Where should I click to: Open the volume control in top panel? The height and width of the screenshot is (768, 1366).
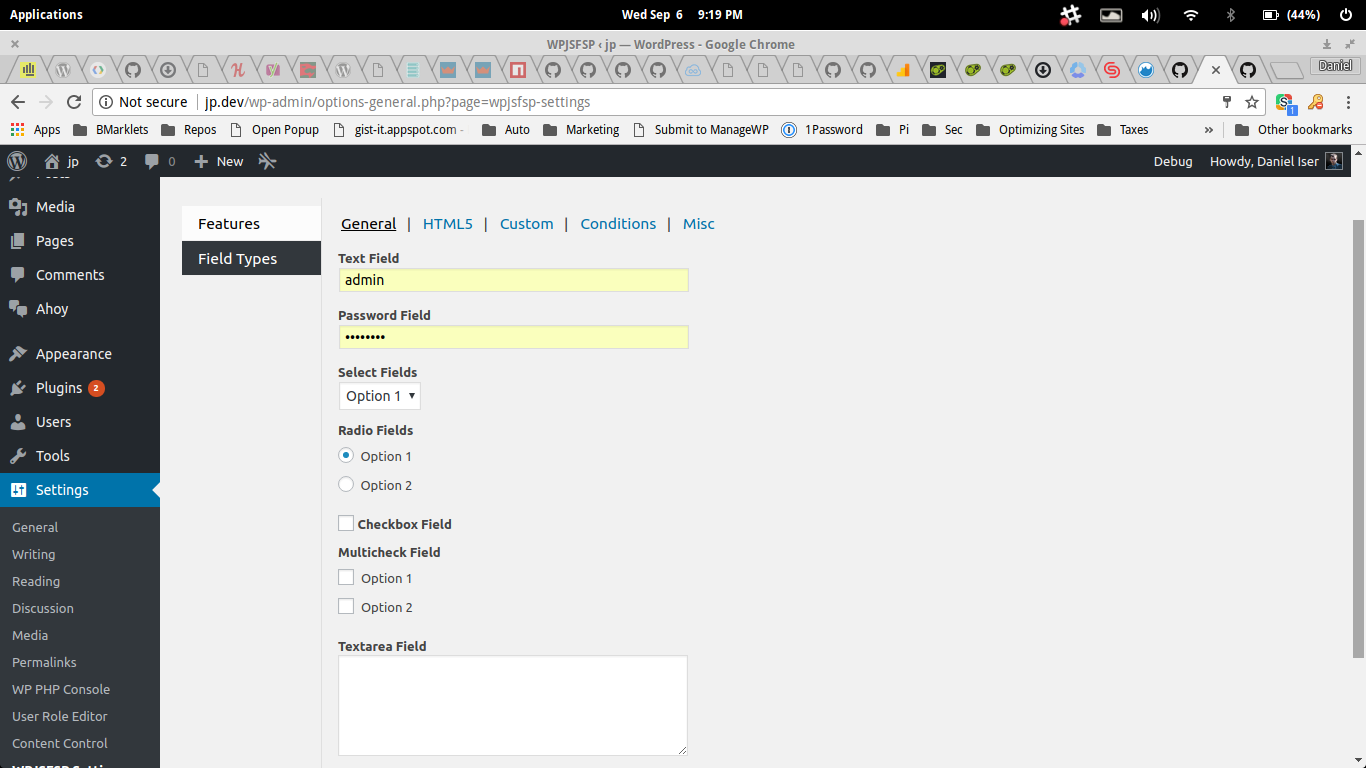click(1151, 15)
